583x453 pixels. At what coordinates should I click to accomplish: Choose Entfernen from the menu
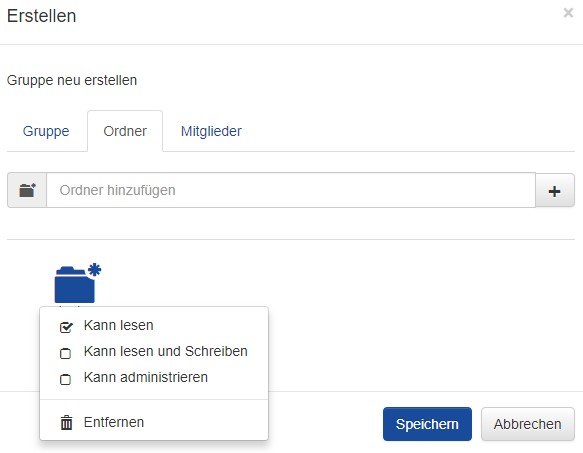pyautogui.click(x=114, y=422)
